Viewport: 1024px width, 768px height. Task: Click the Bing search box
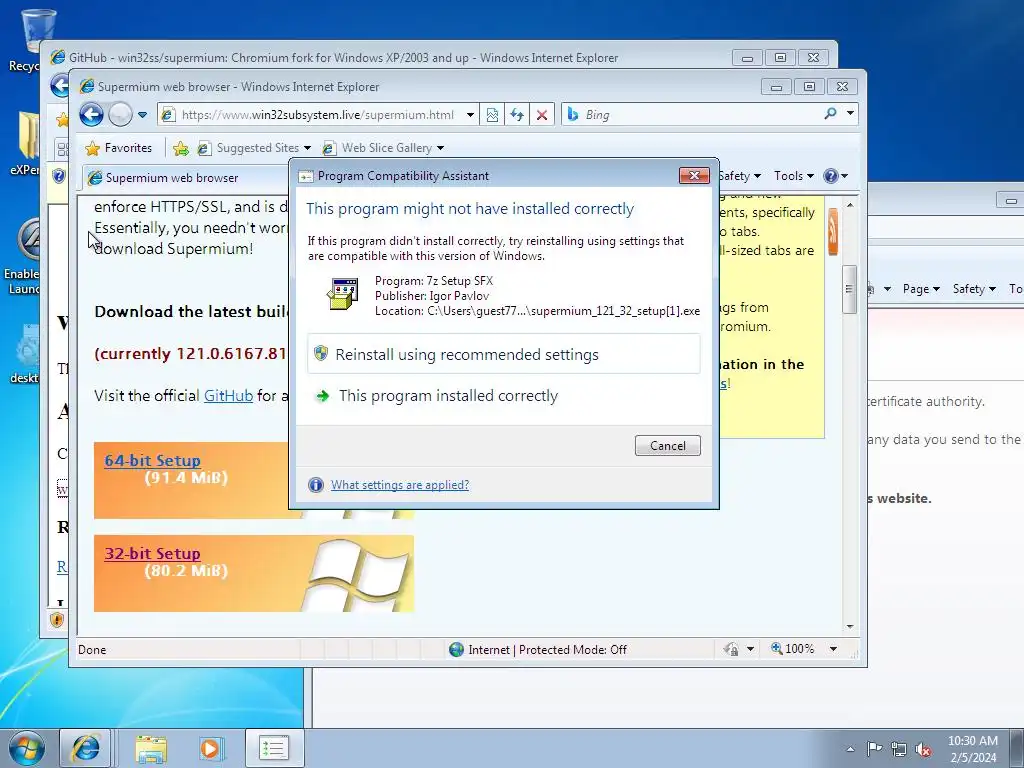692,115
